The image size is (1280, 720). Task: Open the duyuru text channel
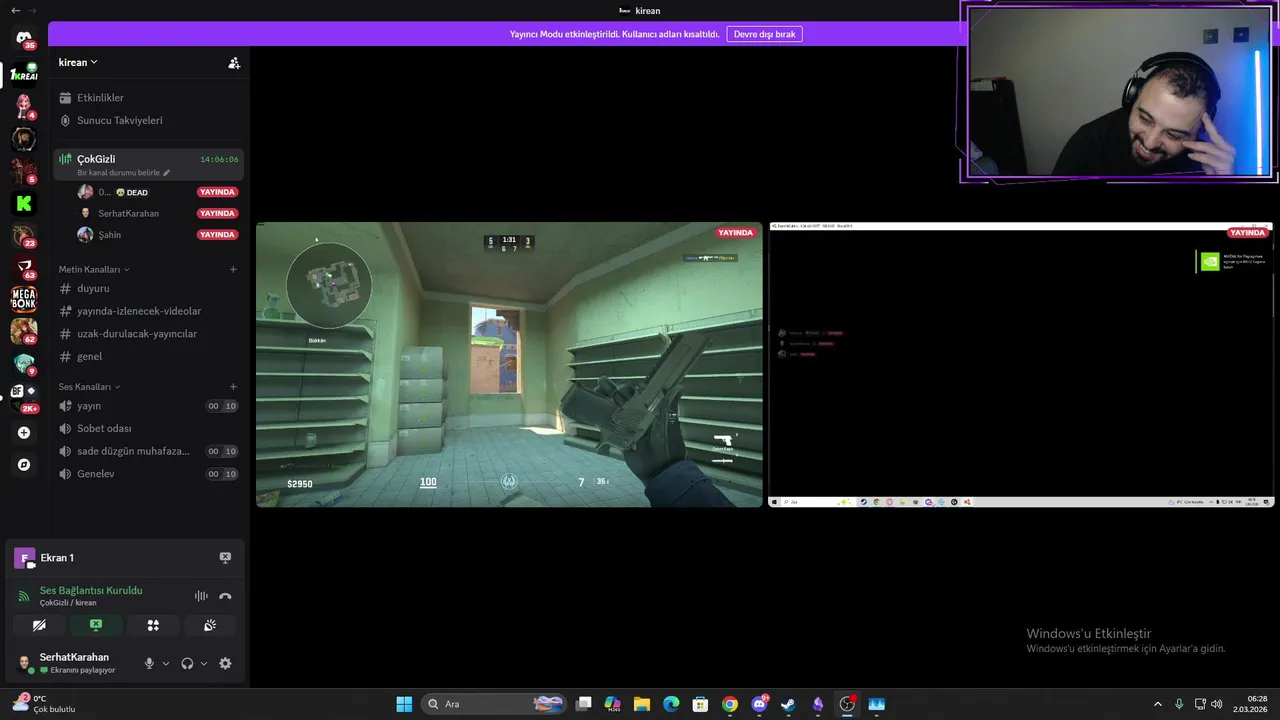point(148,288)
